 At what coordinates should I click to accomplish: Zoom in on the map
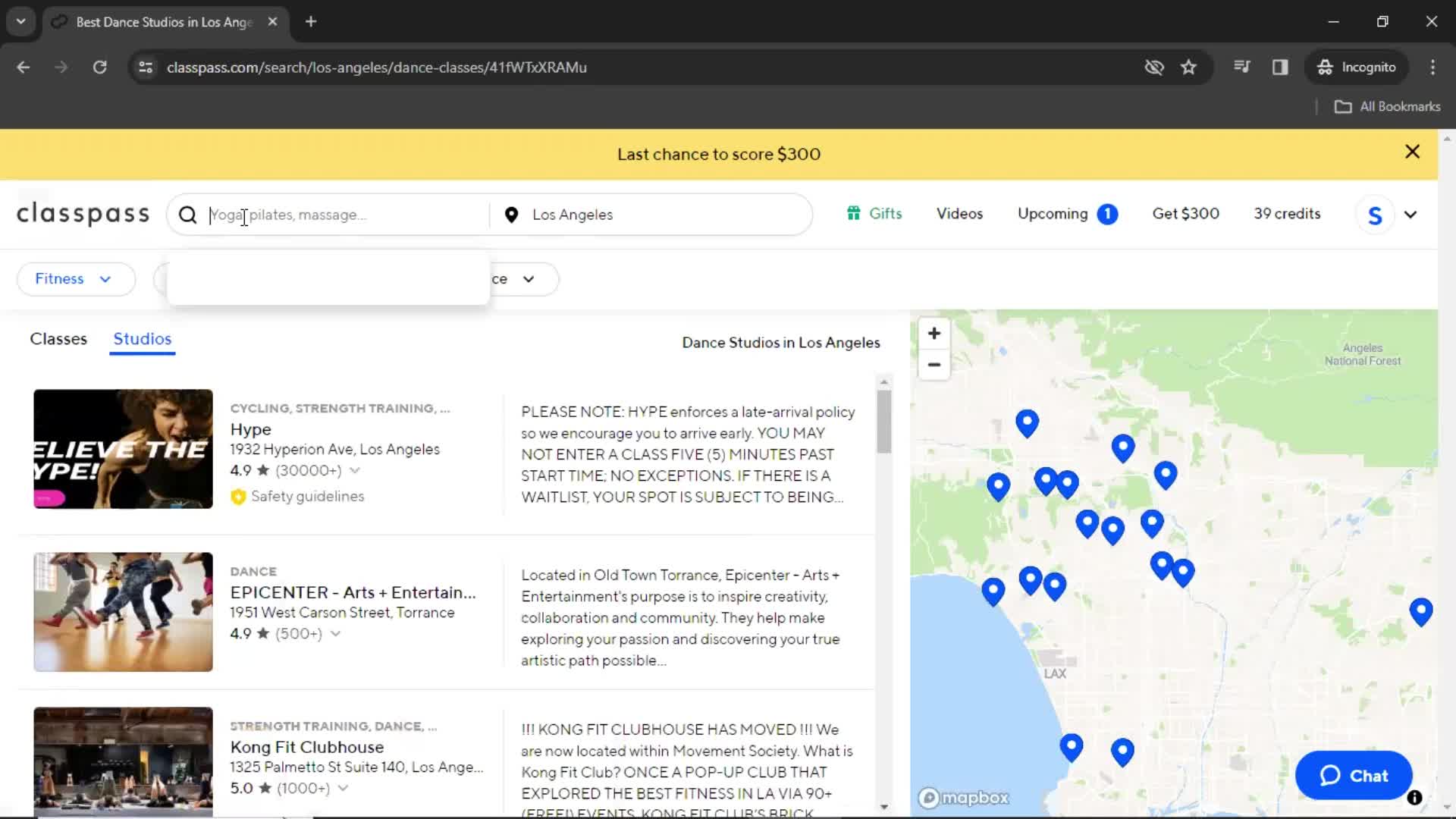(934, 334)
